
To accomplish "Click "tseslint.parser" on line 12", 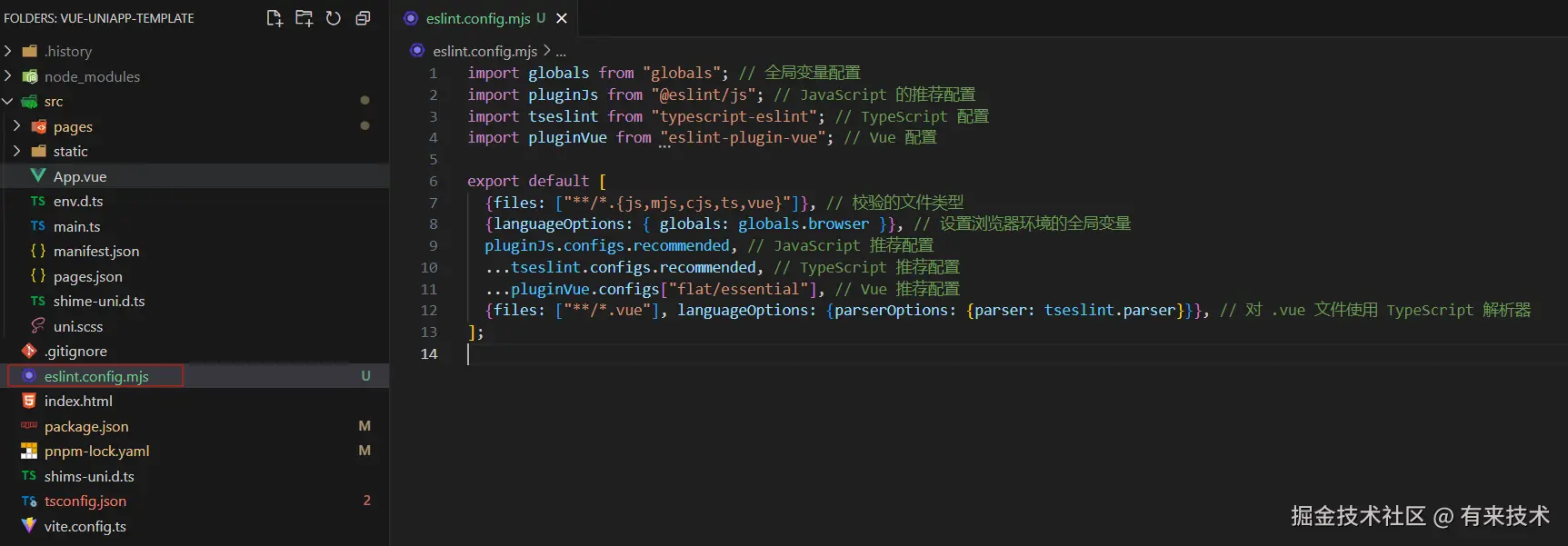I will [x=1110, y=310].
